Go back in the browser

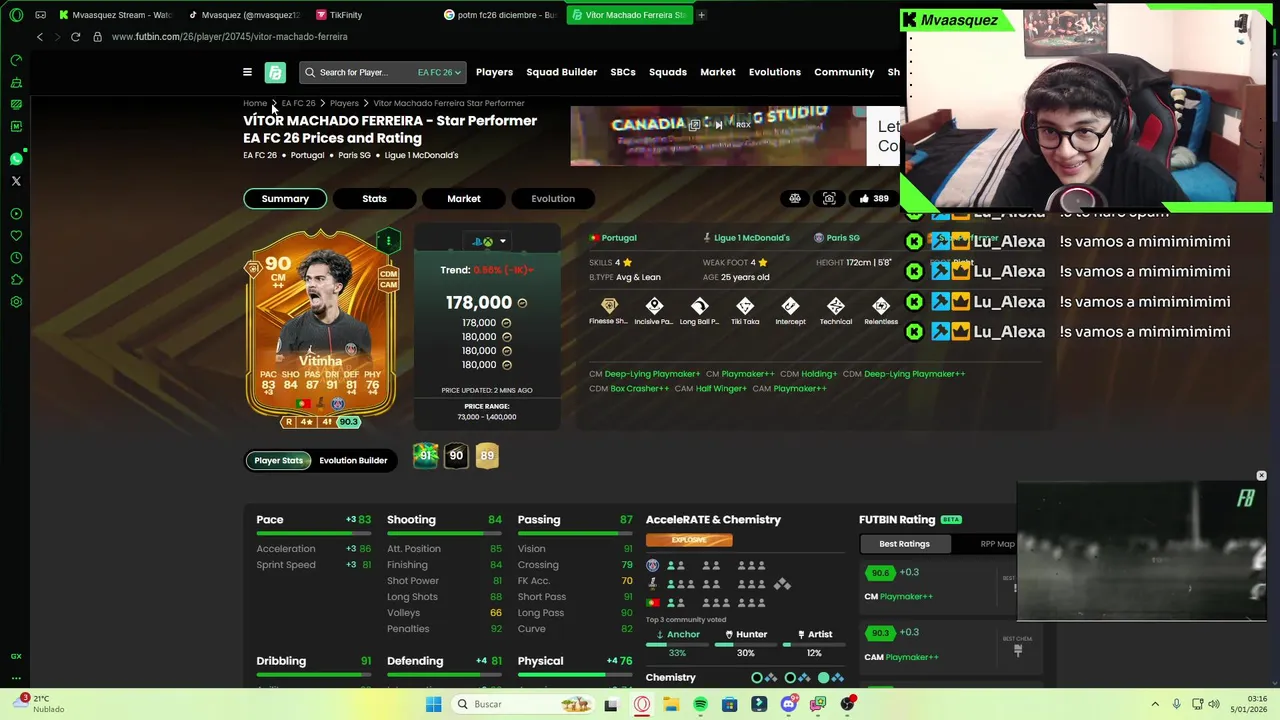point(40,36)
